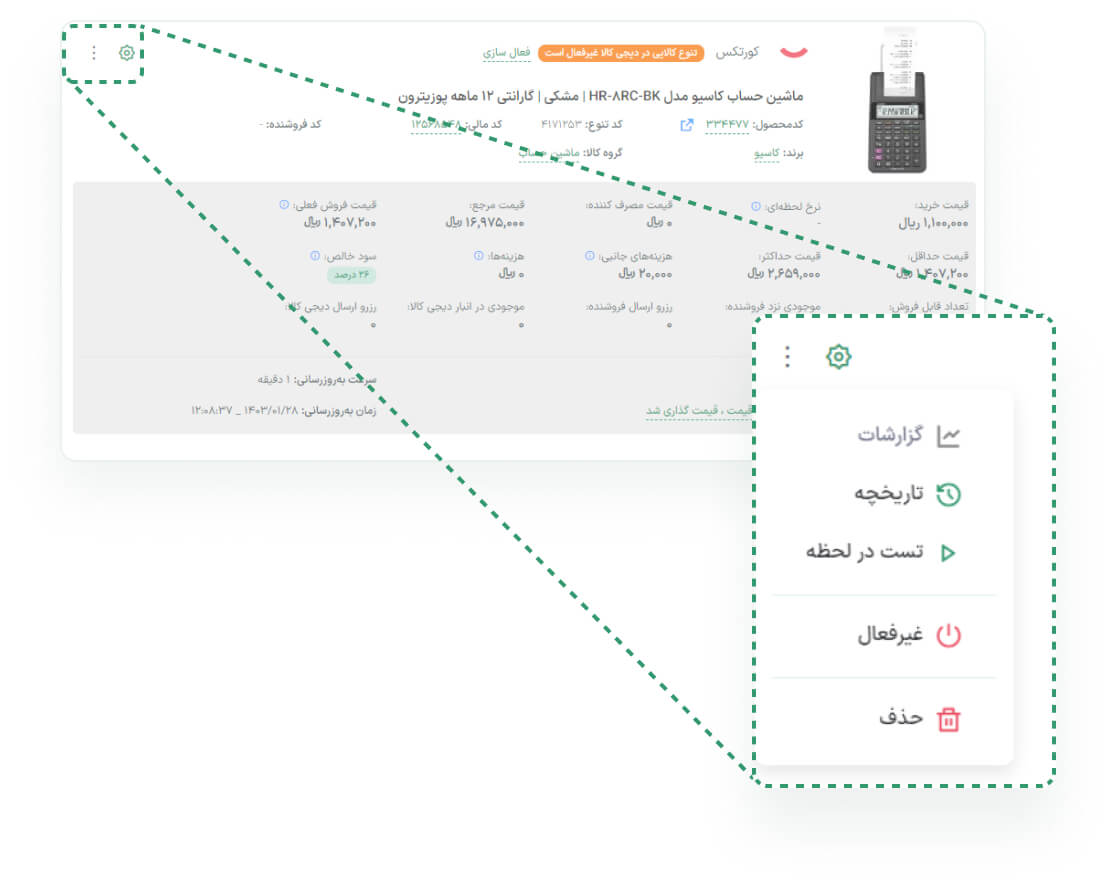Click the gear icon in the enlarged panel
The width and height of the screenshot is (1116, 888).
click(838, 356)
